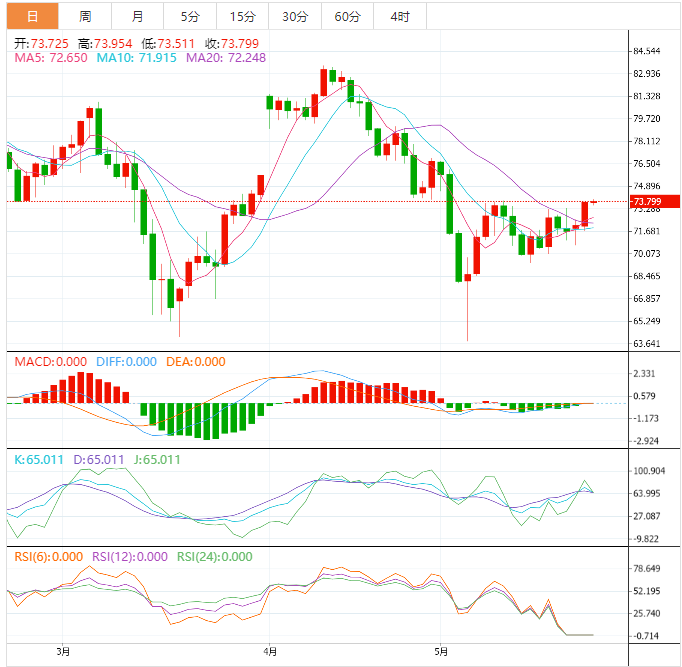Screen dimensions: 682x667
Task: Choose the 30分 timeframe tab
Action: [x=295, y=16]
